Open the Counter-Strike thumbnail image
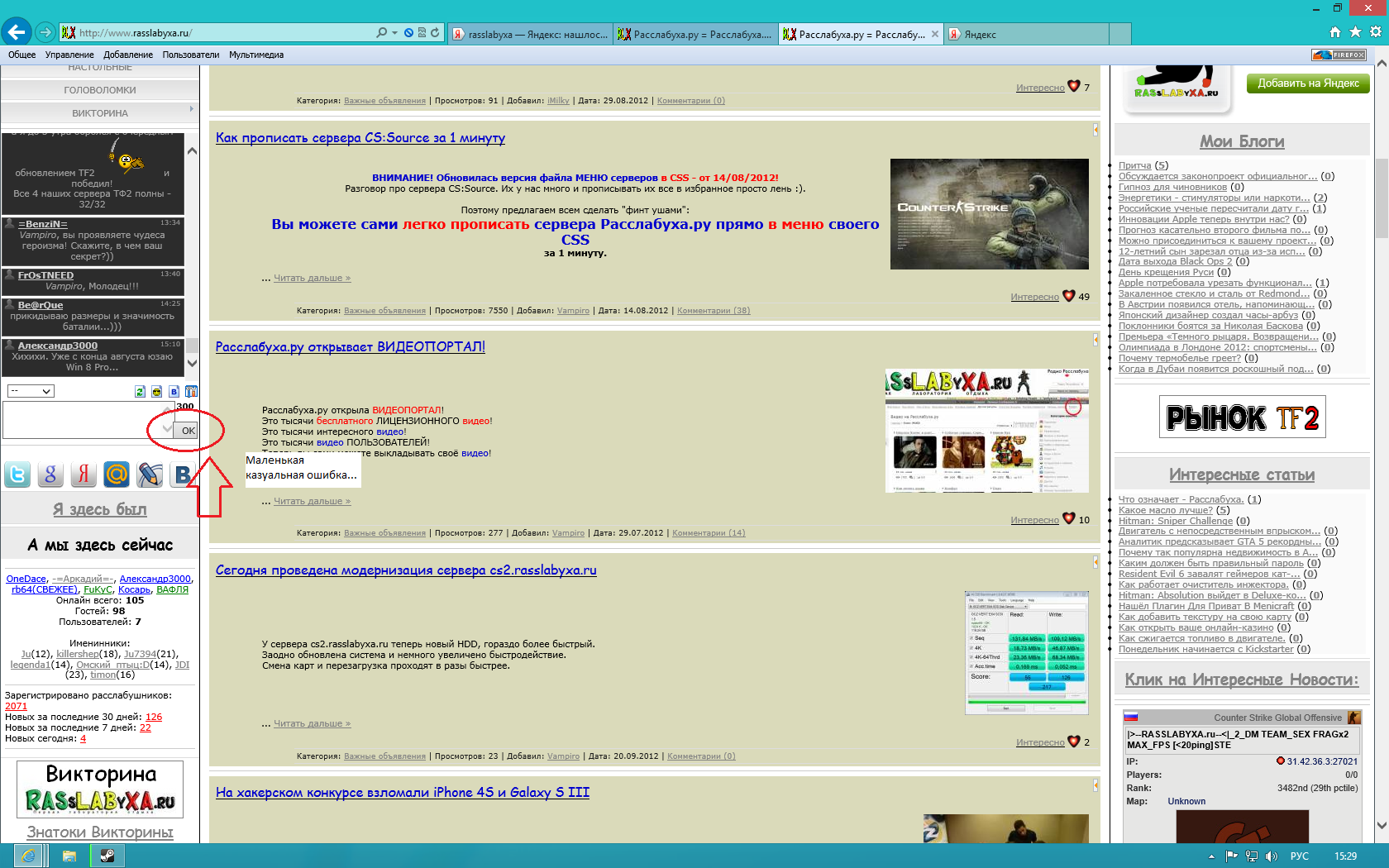The width and height of the screenshot is (1389, 868). tap(990, 214)
